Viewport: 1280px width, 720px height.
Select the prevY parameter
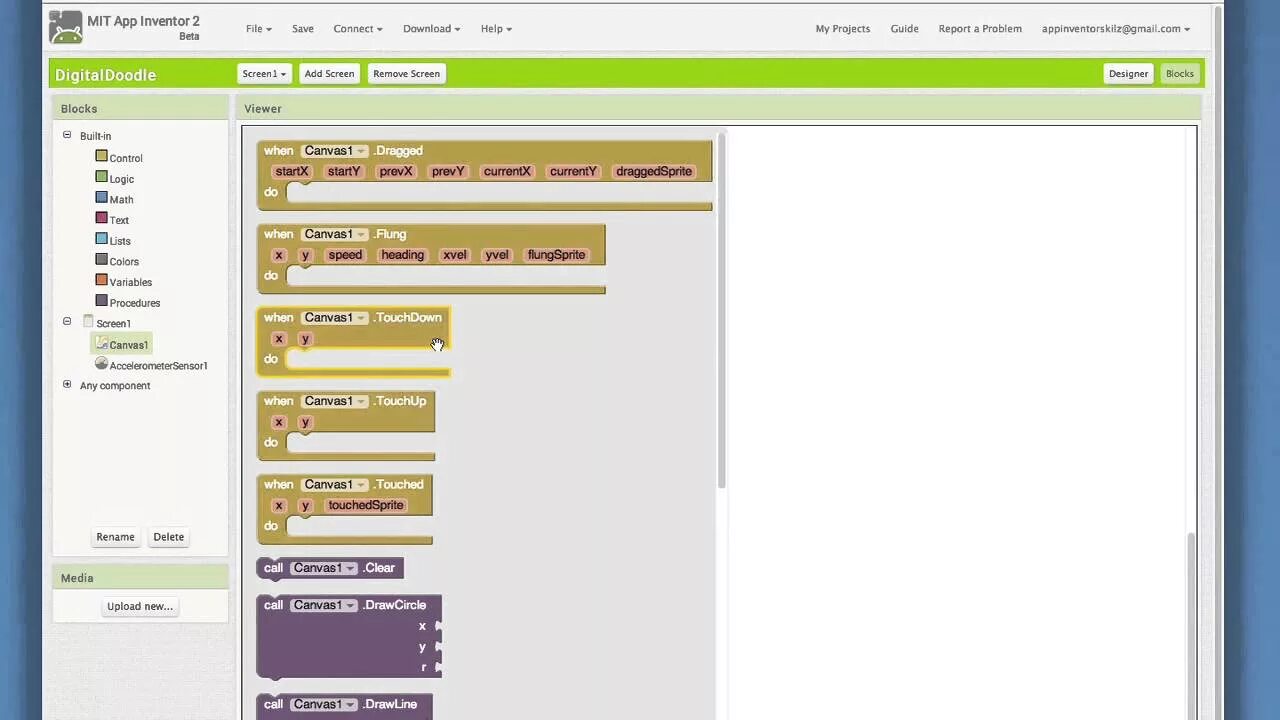(448, 171)
